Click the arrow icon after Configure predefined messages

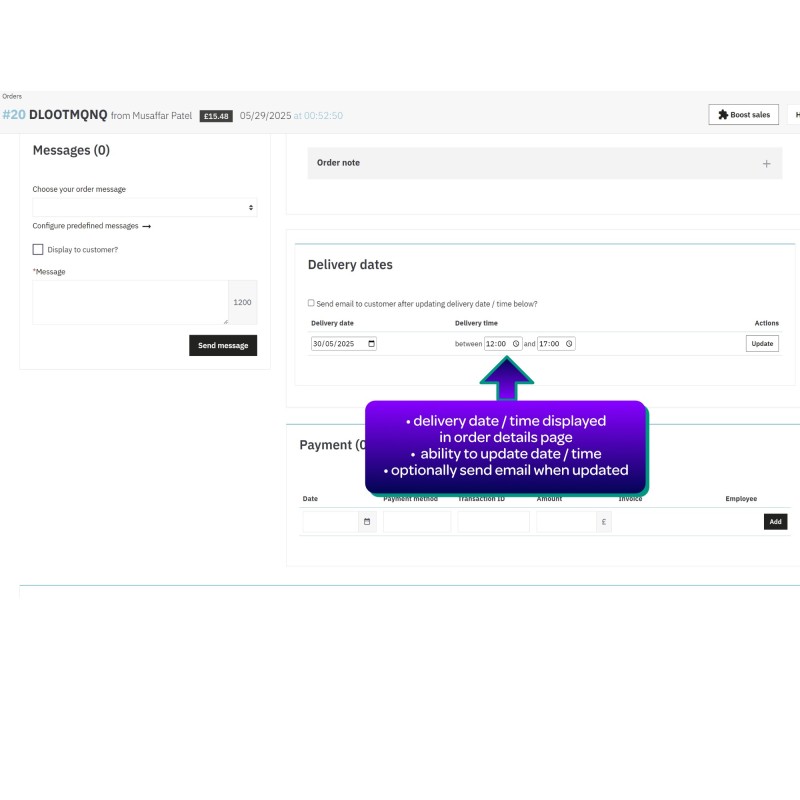pos(146,226)
